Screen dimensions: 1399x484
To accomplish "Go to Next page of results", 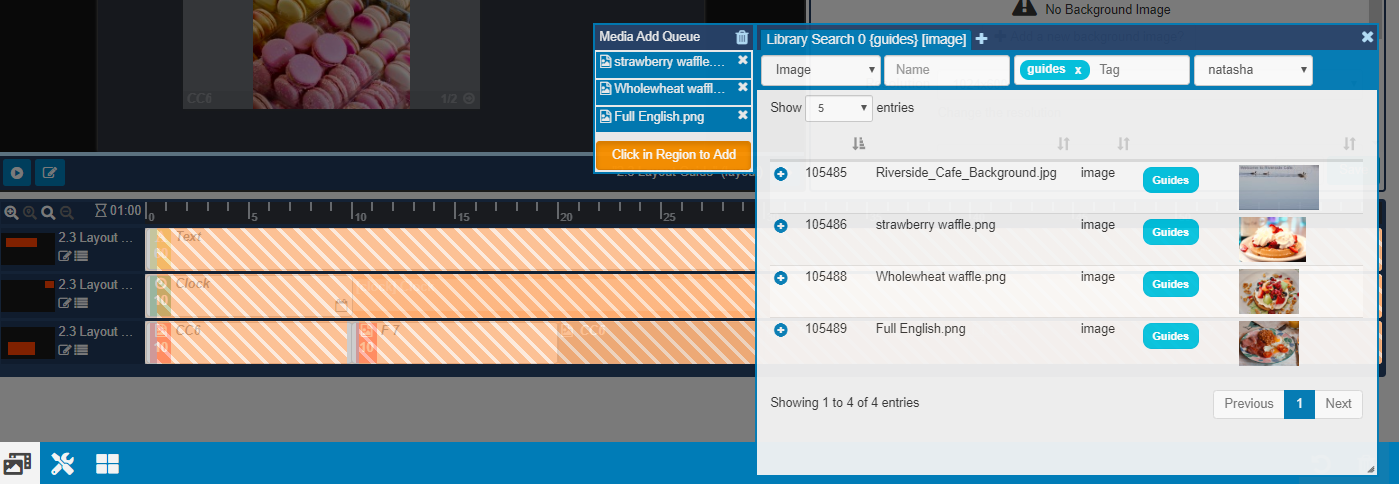I will [1337, 404].
